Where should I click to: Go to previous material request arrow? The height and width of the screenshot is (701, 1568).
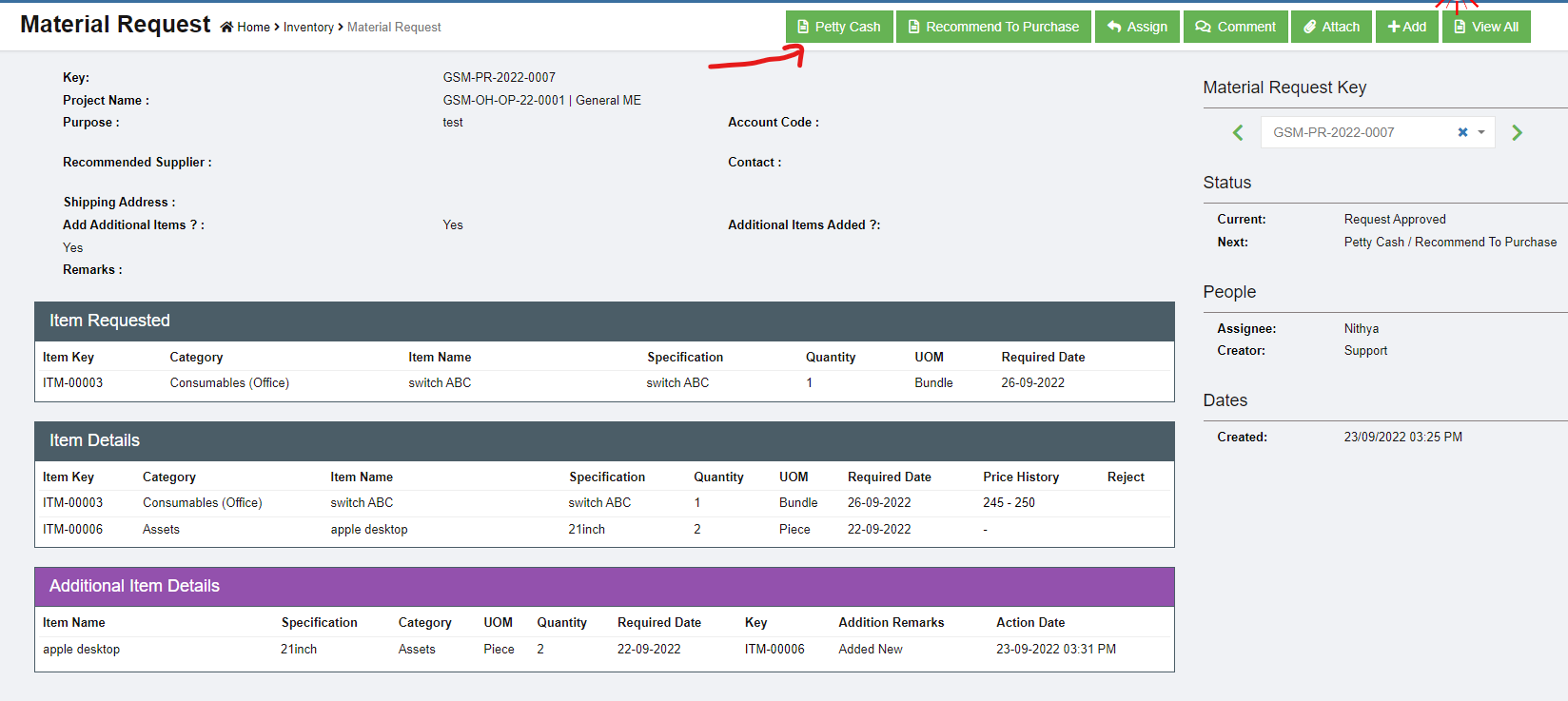pyautogui.click(x=1238, y=133)
